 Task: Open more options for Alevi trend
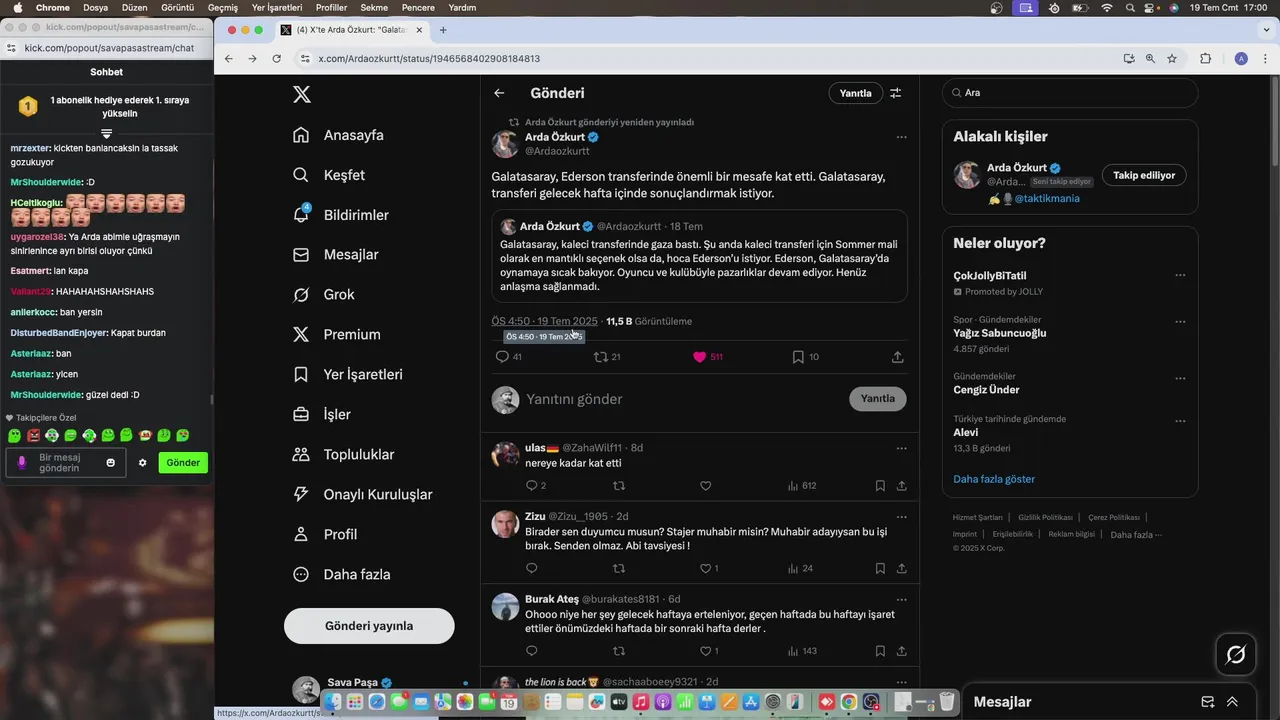tap(1180, 421)
